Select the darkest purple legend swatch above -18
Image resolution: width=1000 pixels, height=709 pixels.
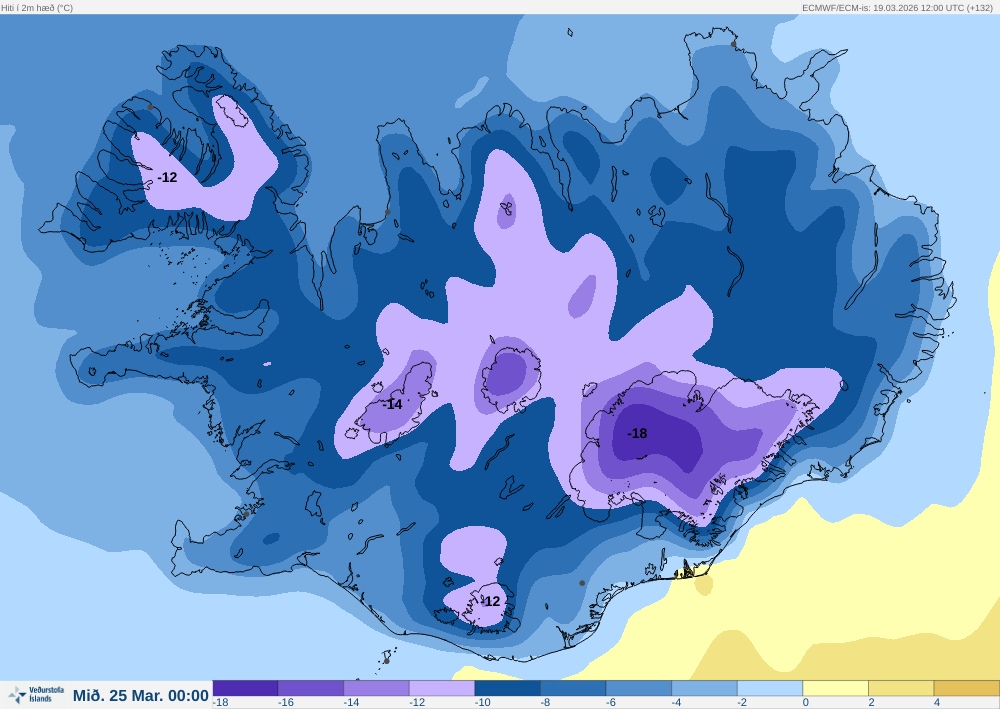[x=245, y=688]
